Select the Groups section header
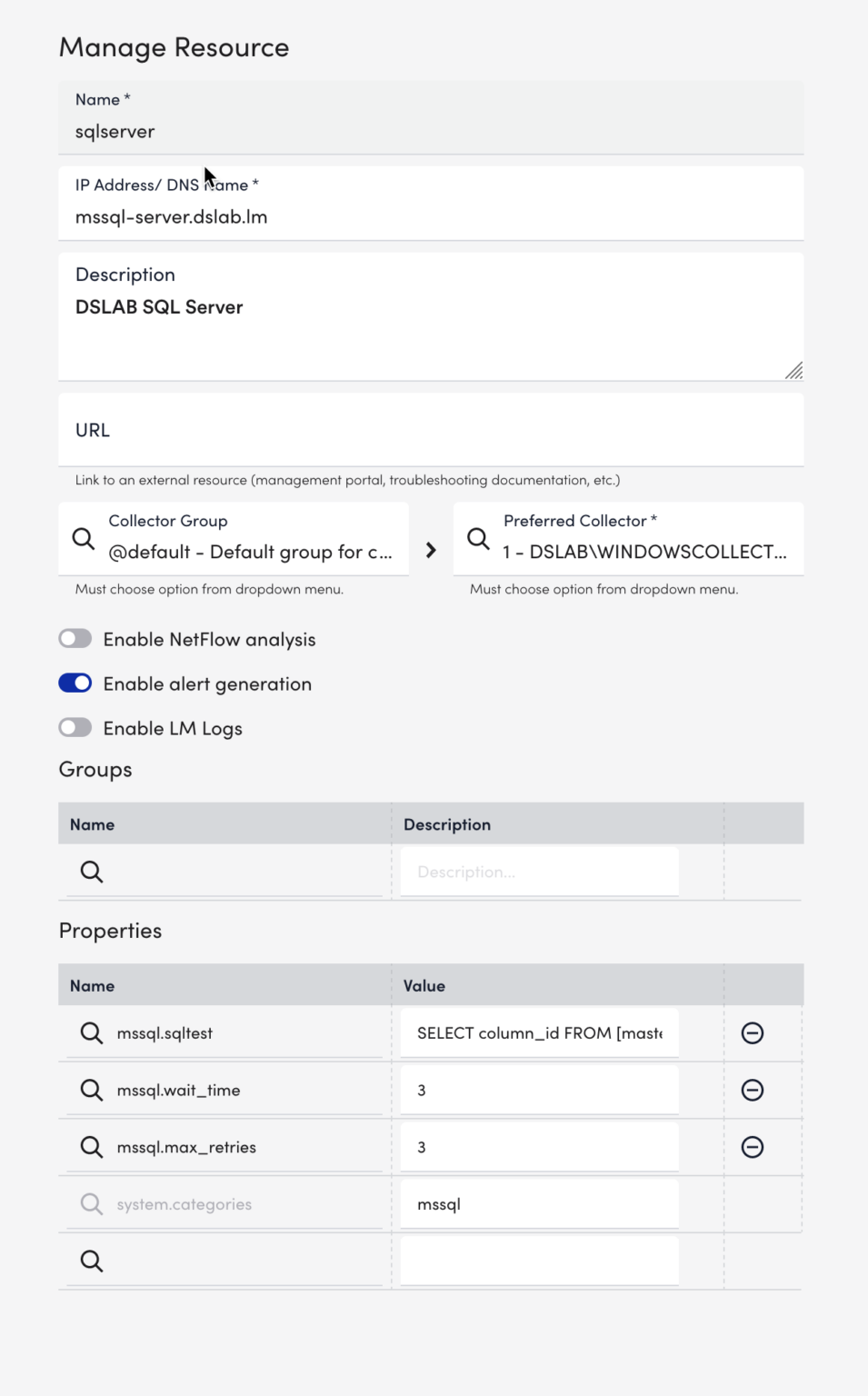Viewport: 868px width, 1396px height. click(x=95, y=769)
